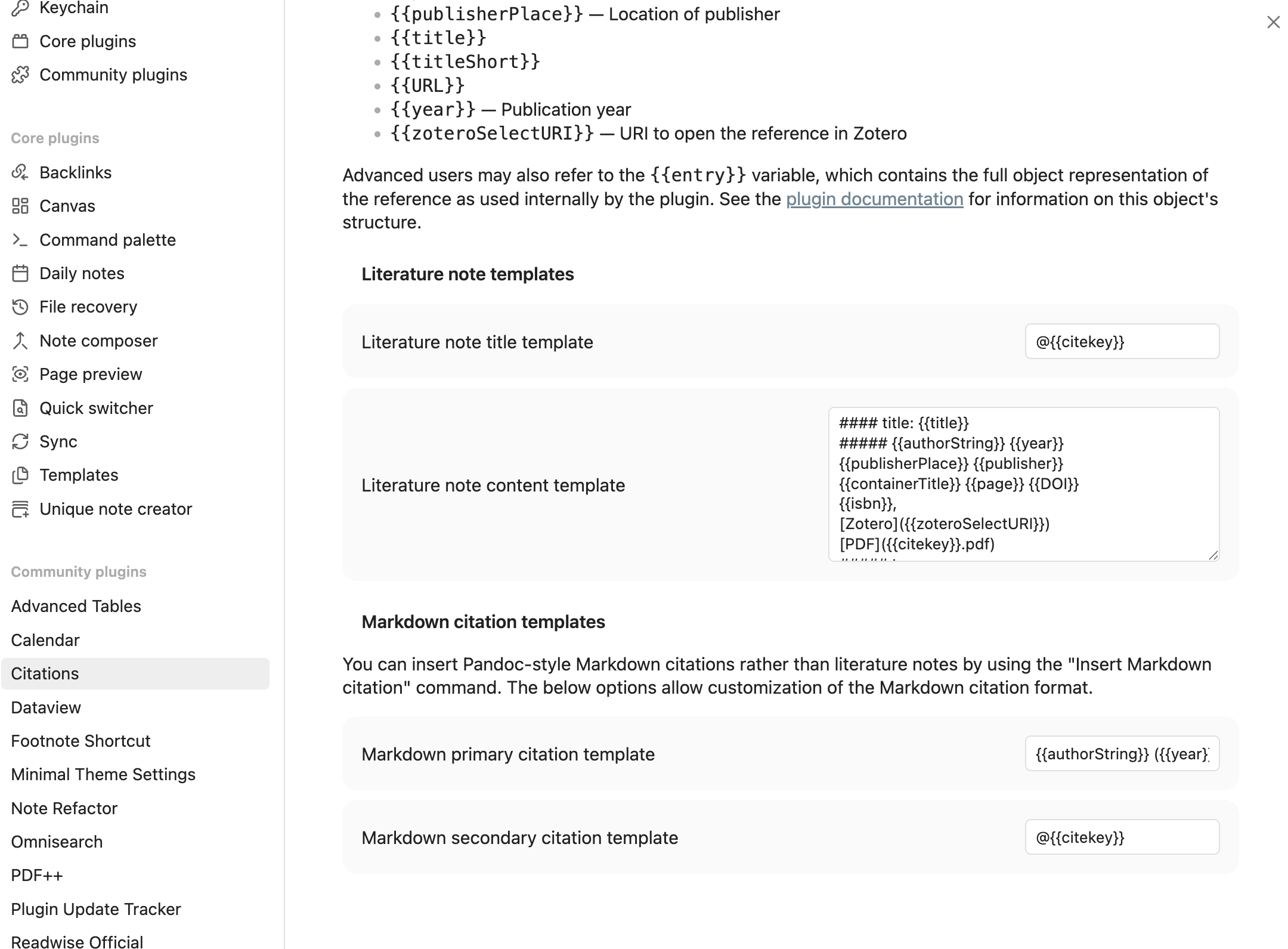Viewport: 1288px width, 949px height.
Task: Close the settings dialog
Action: (x=1273, y=22)
